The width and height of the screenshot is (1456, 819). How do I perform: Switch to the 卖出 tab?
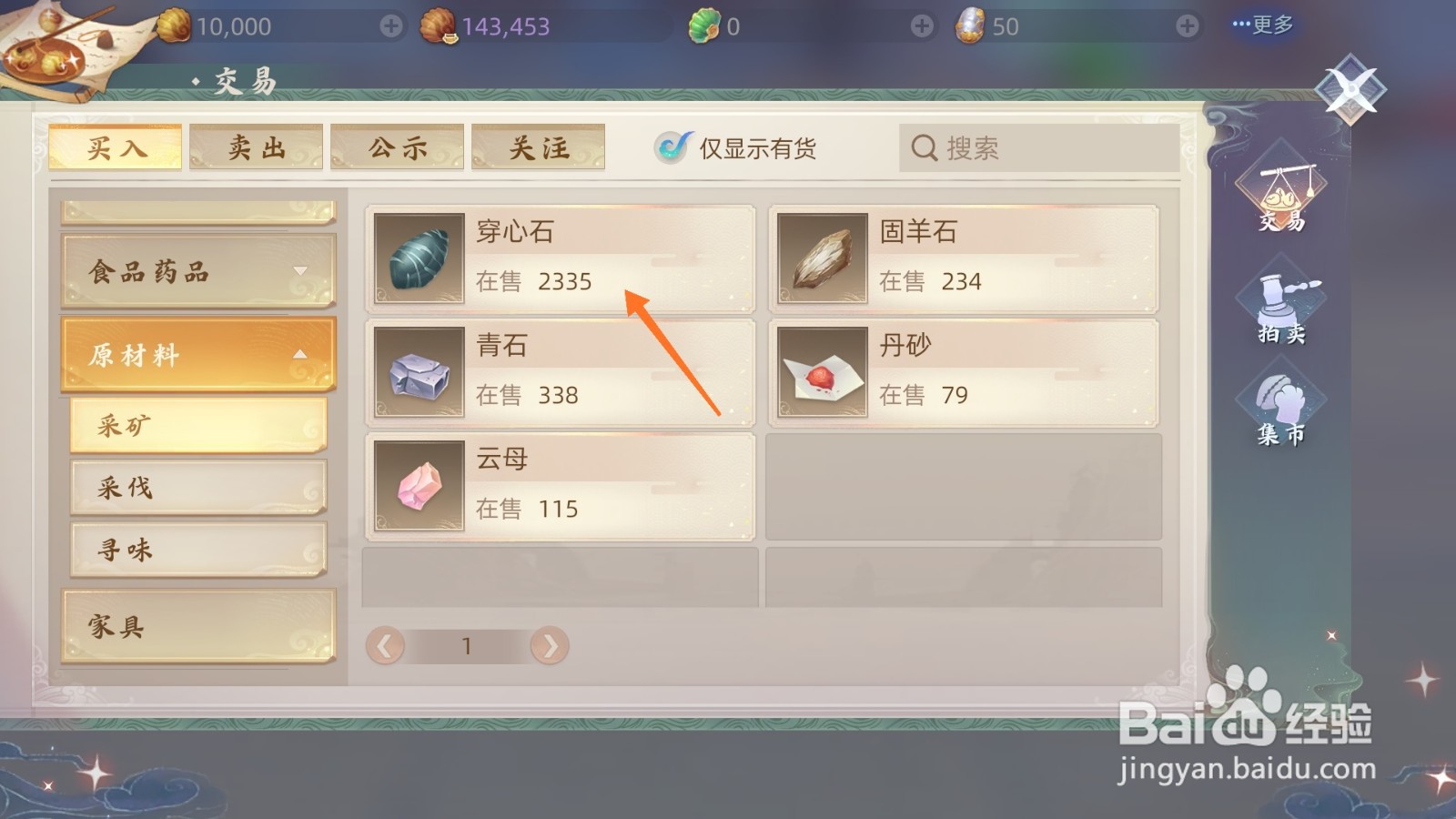click(x=257, y=147)
